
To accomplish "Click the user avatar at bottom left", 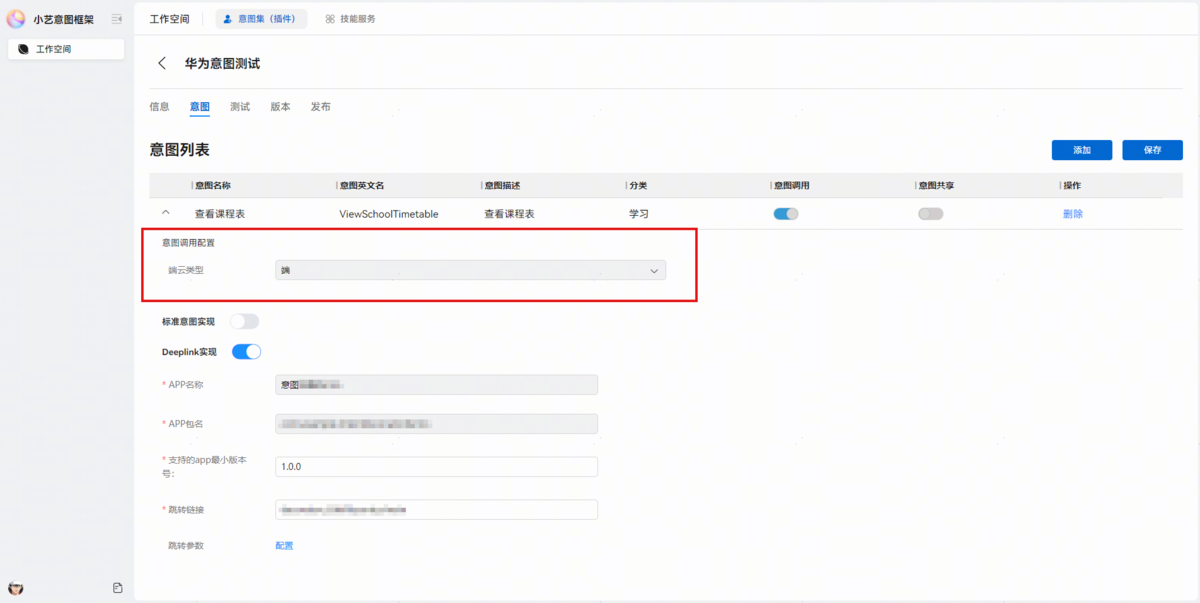I will (x=16, y=588).
